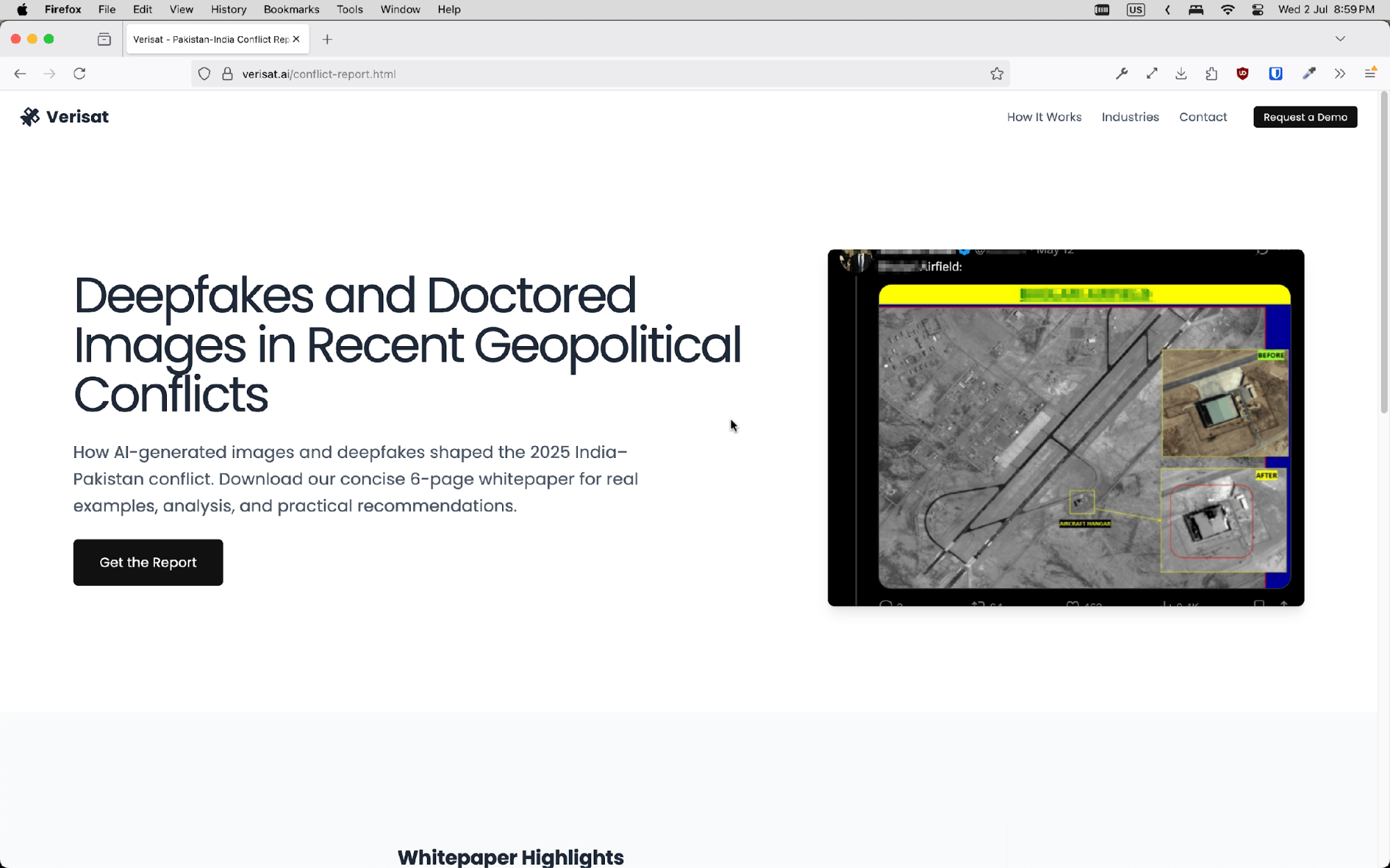
Task: Open a new tab with plus button
Action: 328,40
